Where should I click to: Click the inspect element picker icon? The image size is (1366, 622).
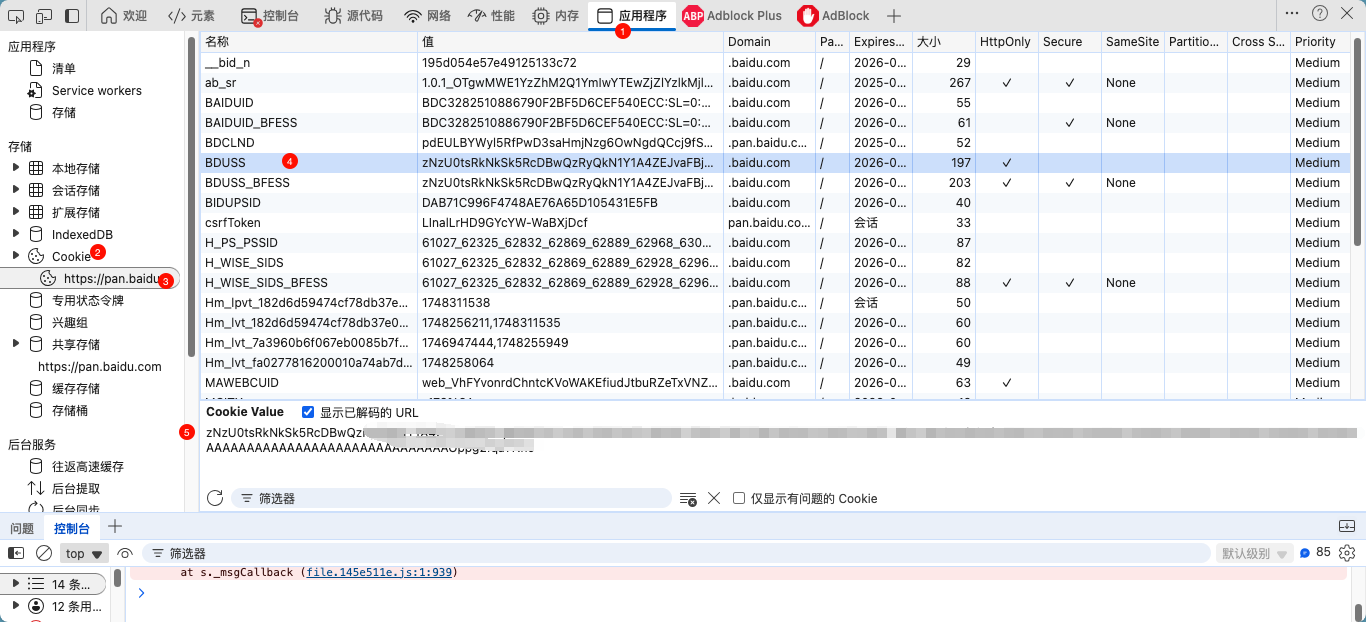tap(16, 16)
